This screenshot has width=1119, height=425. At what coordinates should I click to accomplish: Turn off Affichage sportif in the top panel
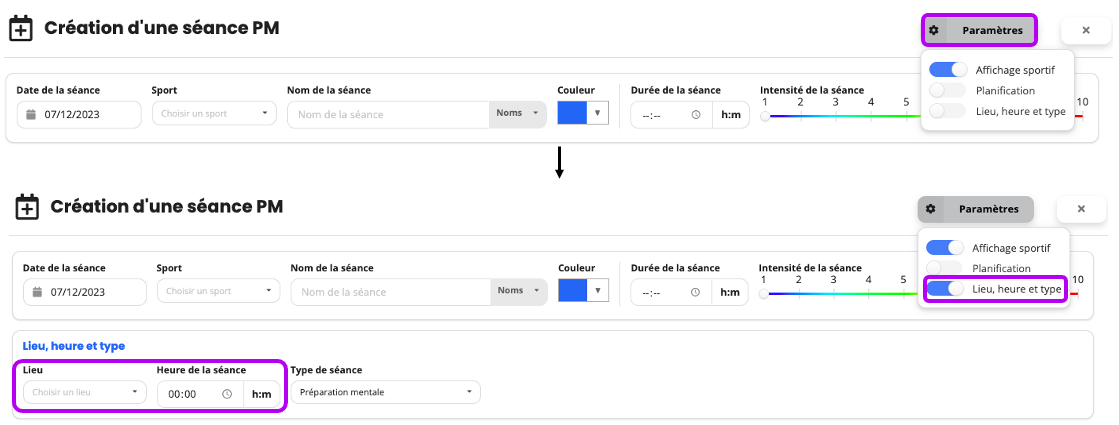point(948,70)
